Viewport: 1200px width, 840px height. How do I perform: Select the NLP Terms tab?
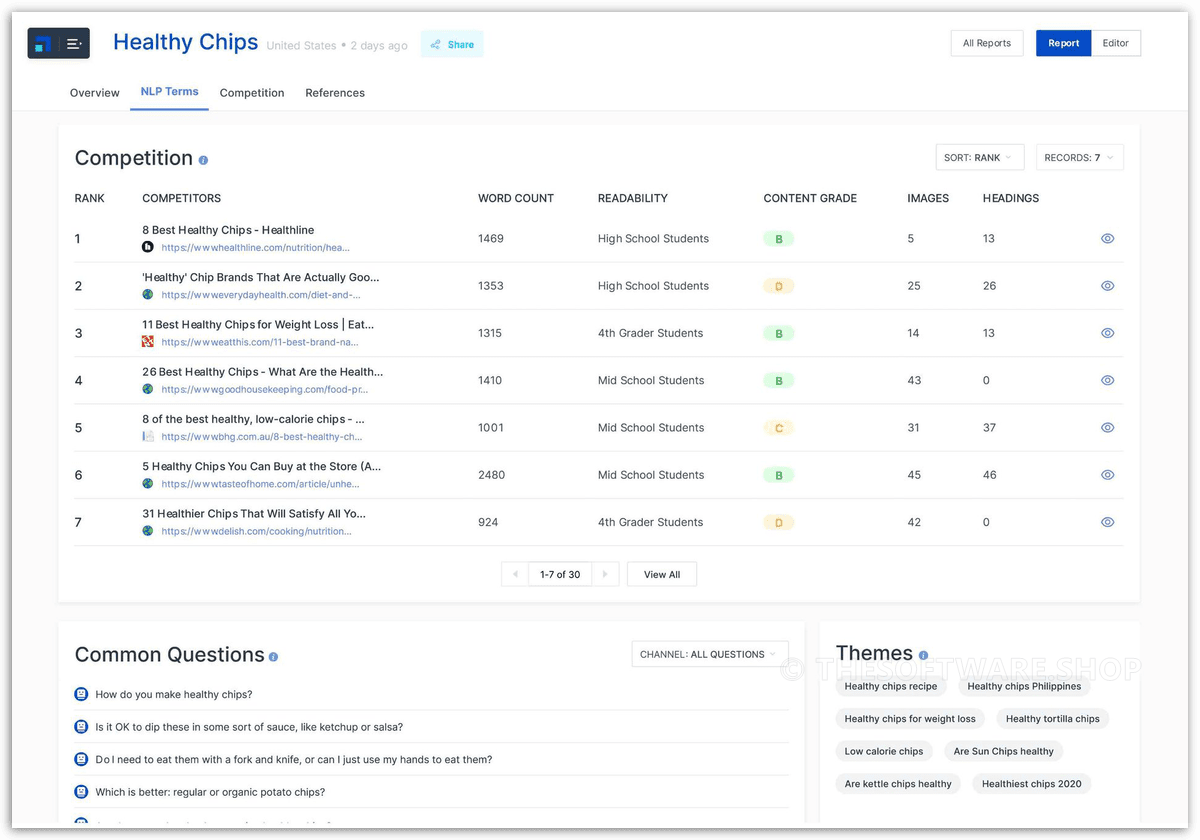pos(169,92)
